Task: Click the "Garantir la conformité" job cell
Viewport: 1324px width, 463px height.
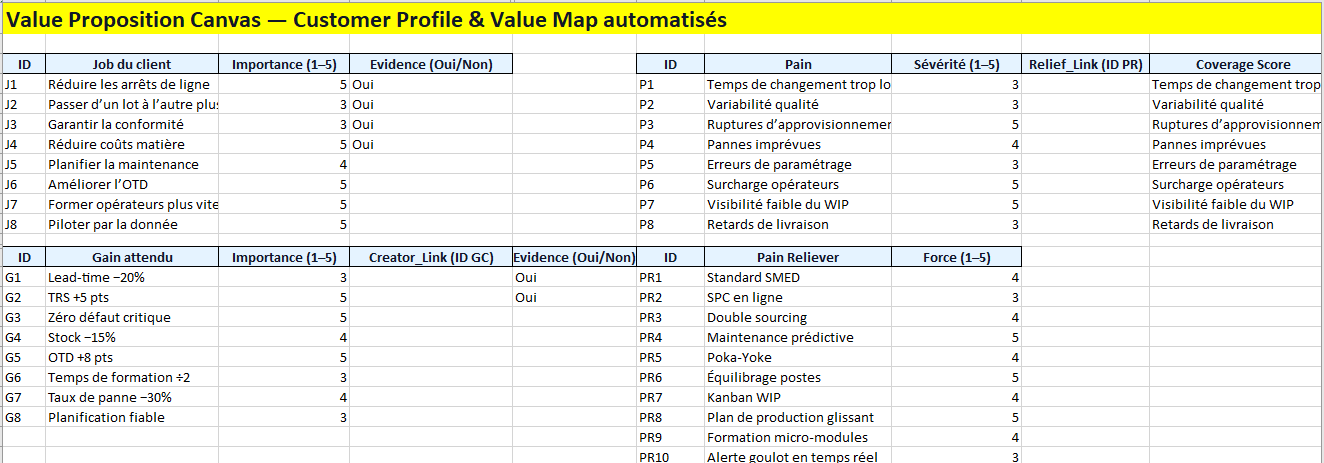Action: point(131,124)
